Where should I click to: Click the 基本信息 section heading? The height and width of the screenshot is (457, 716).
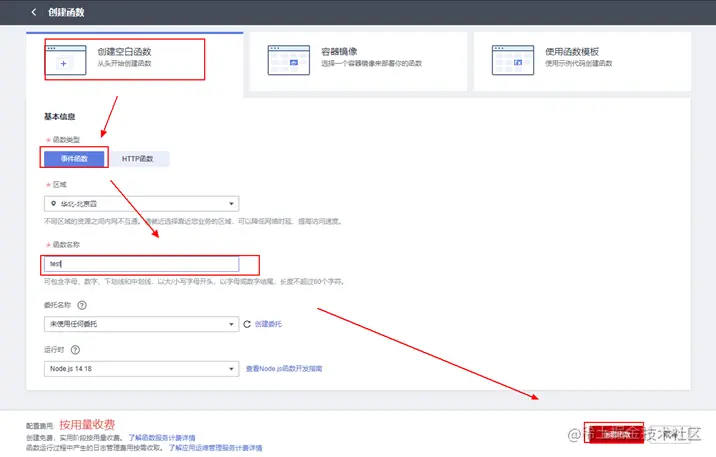59,116
